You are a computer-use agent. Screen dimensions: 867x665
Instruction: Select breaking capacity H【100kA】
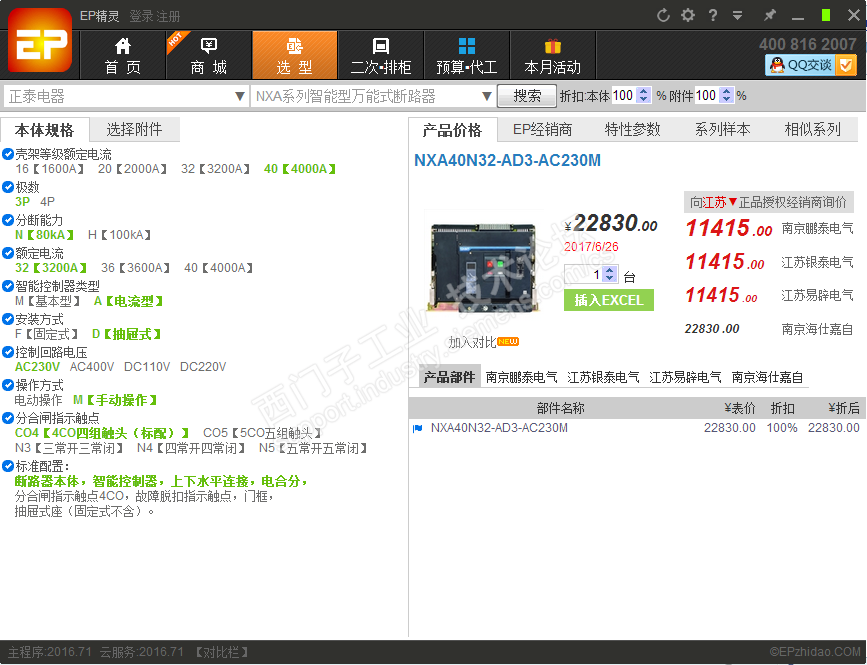pos(119,235)
